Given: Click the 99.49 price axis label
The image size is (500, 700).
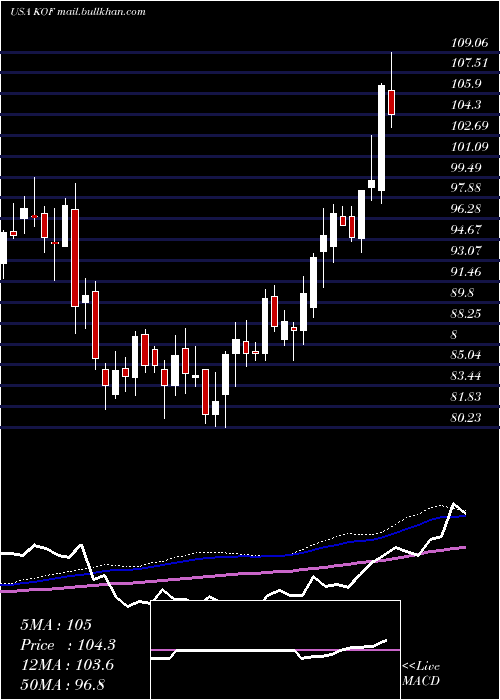Looking at the screenshot, I should [466, 167].
